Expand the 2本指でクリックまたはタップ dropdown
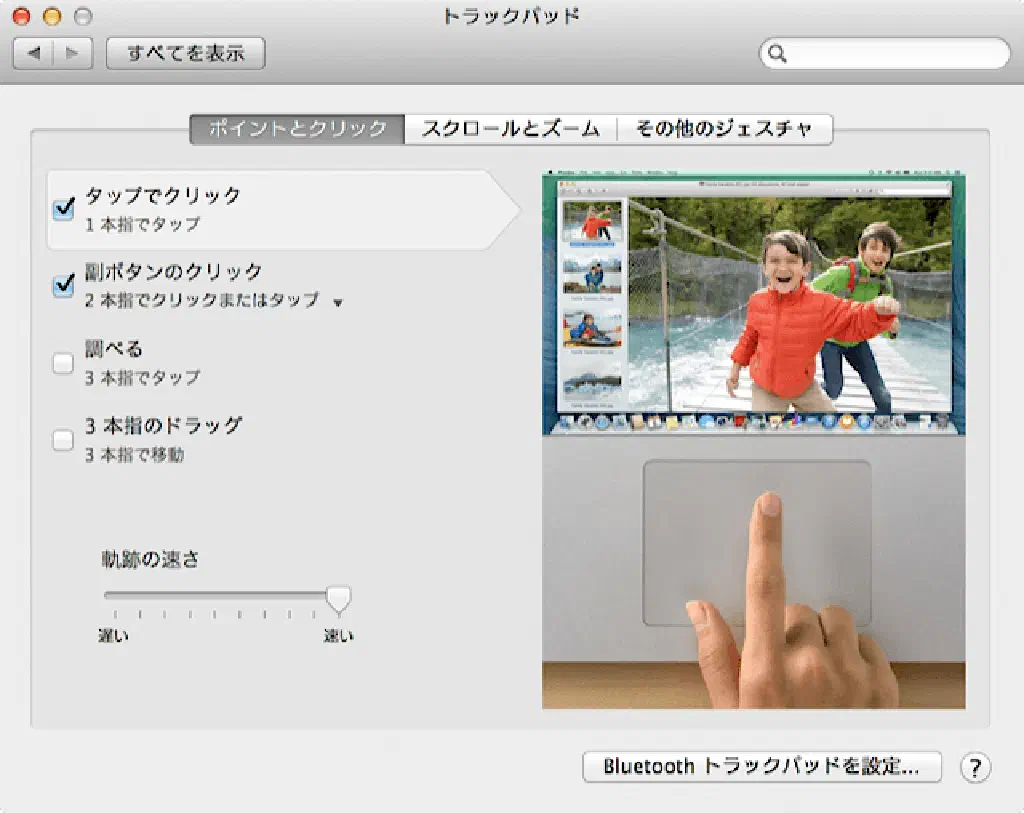The image size is (1024, 813). tap(337, 302)
